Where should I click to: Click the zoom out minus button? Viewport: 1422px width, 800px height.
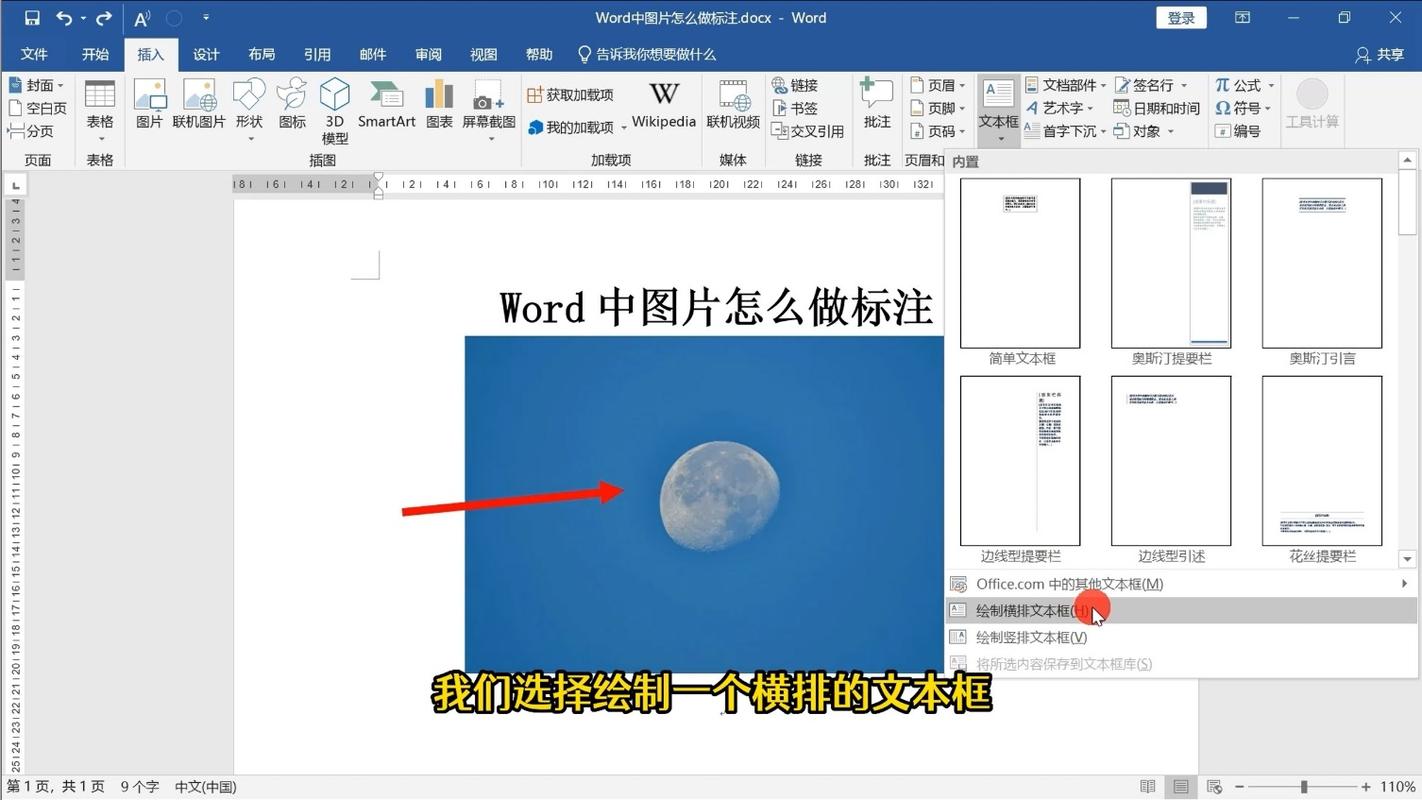click(1240, 787)
